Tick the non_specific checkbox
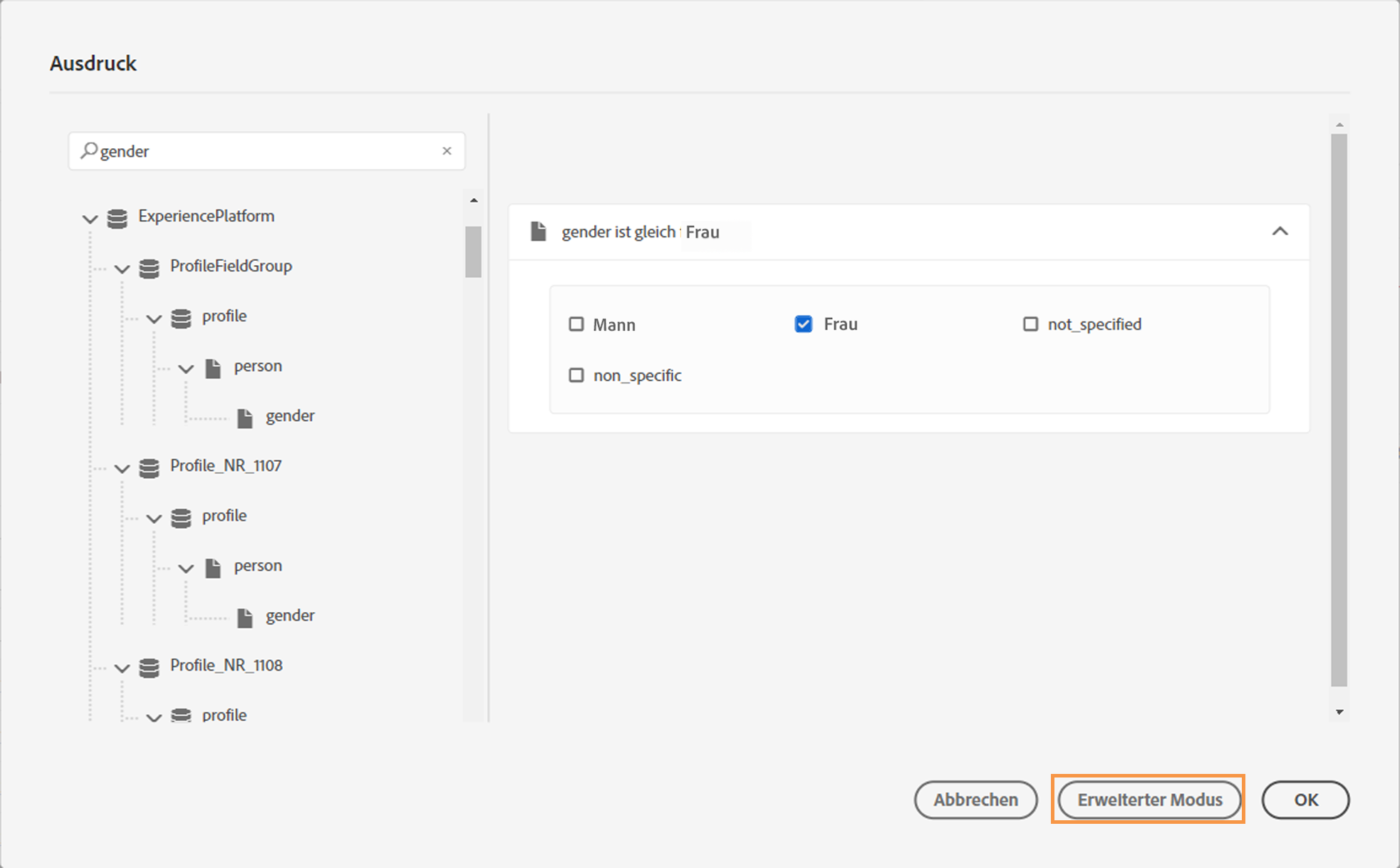The width and height of the screenshot is (1400, 868). pos(576,376)
